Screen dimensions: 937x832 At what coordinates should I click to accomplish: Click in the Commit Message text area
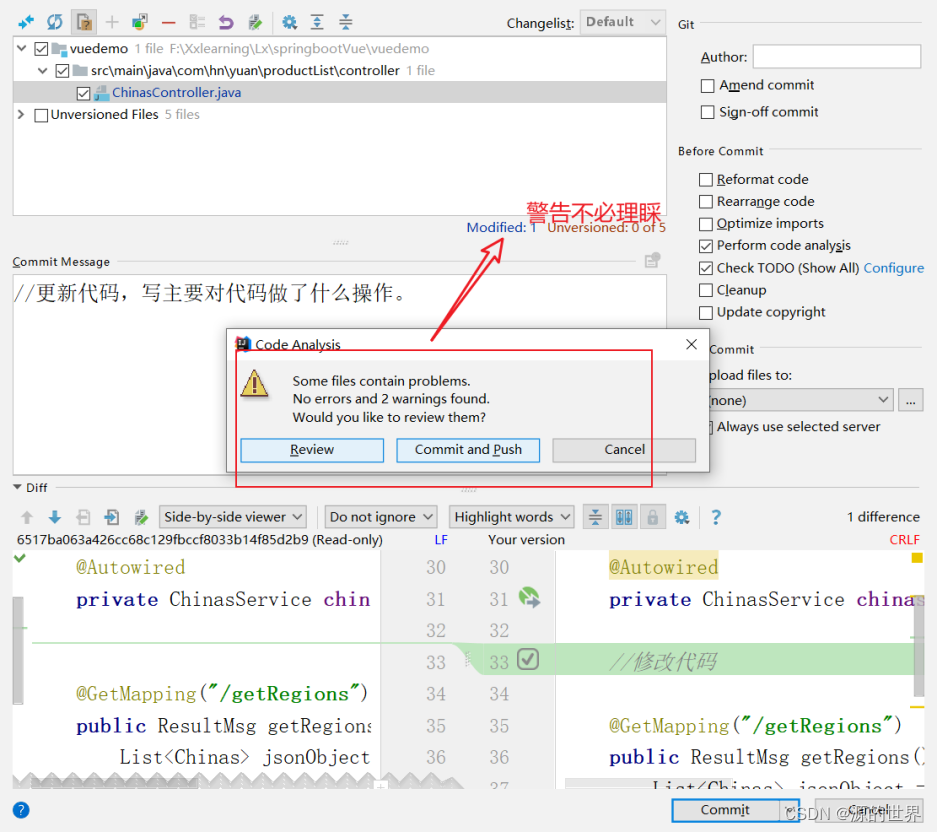(339, 375)
